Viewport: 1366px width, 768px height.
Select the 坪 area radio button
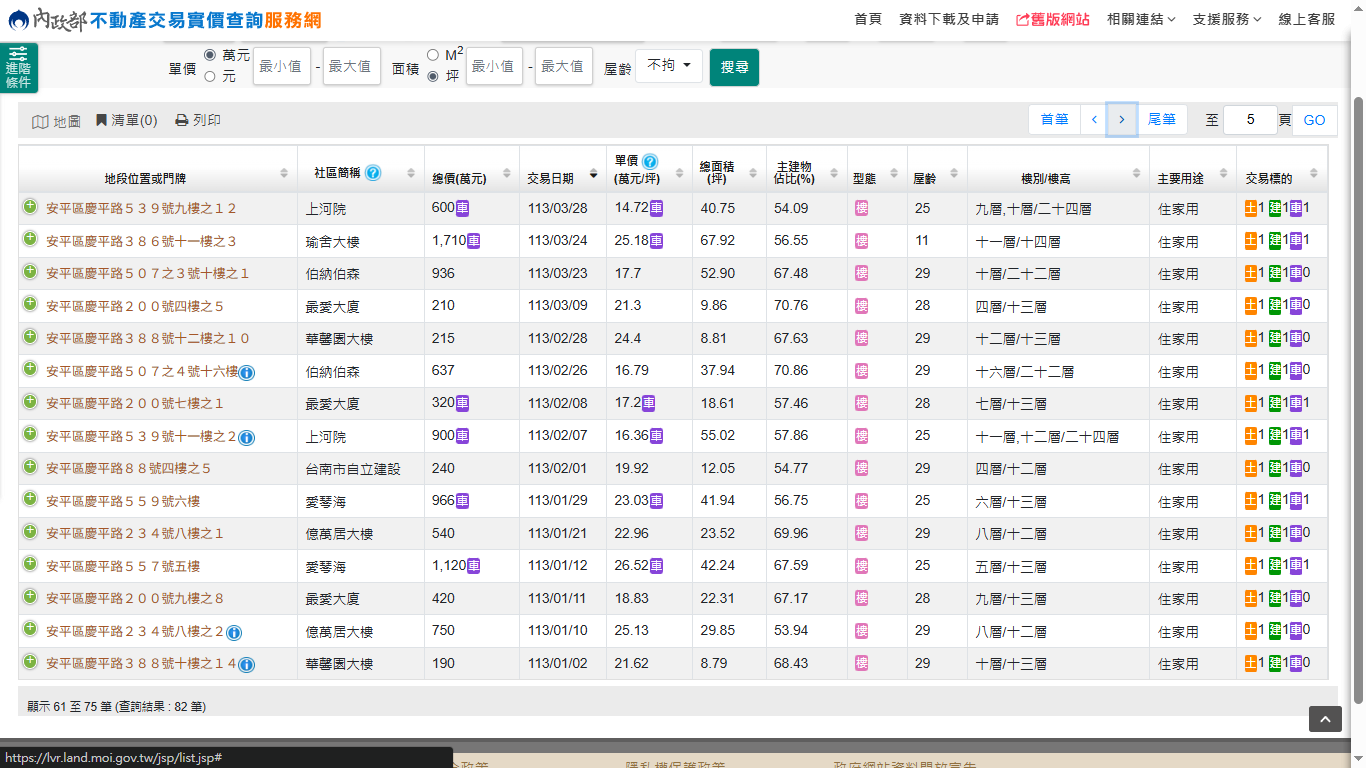pyautogui.click(x=433, y=76)
